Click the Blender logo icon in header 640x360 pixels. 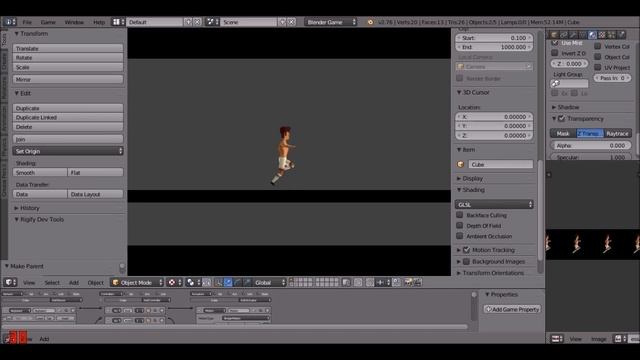(x=370, y=22)
